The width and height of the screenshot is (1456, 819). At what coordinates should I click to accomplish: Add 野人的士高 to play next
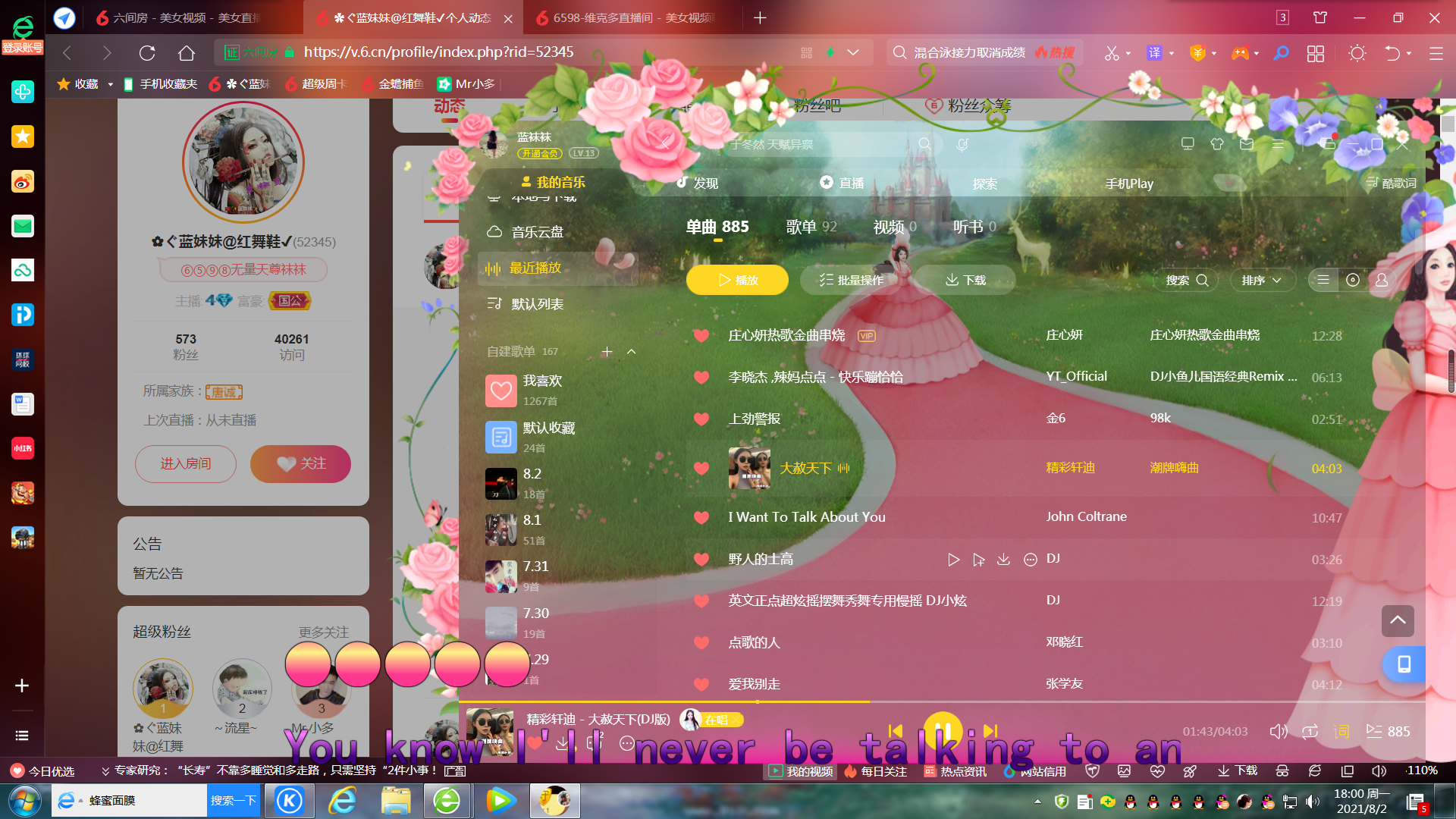click(979, 560)
